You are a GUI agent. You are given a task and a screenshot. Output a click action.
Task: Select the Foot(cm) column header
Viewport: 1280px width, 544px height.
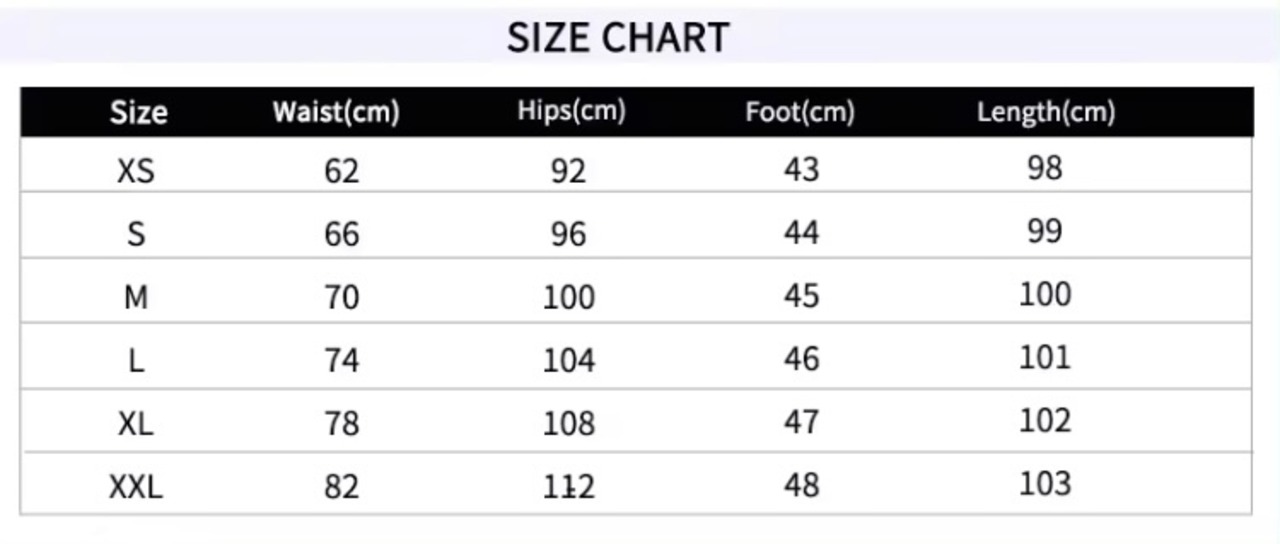point(800,112)
